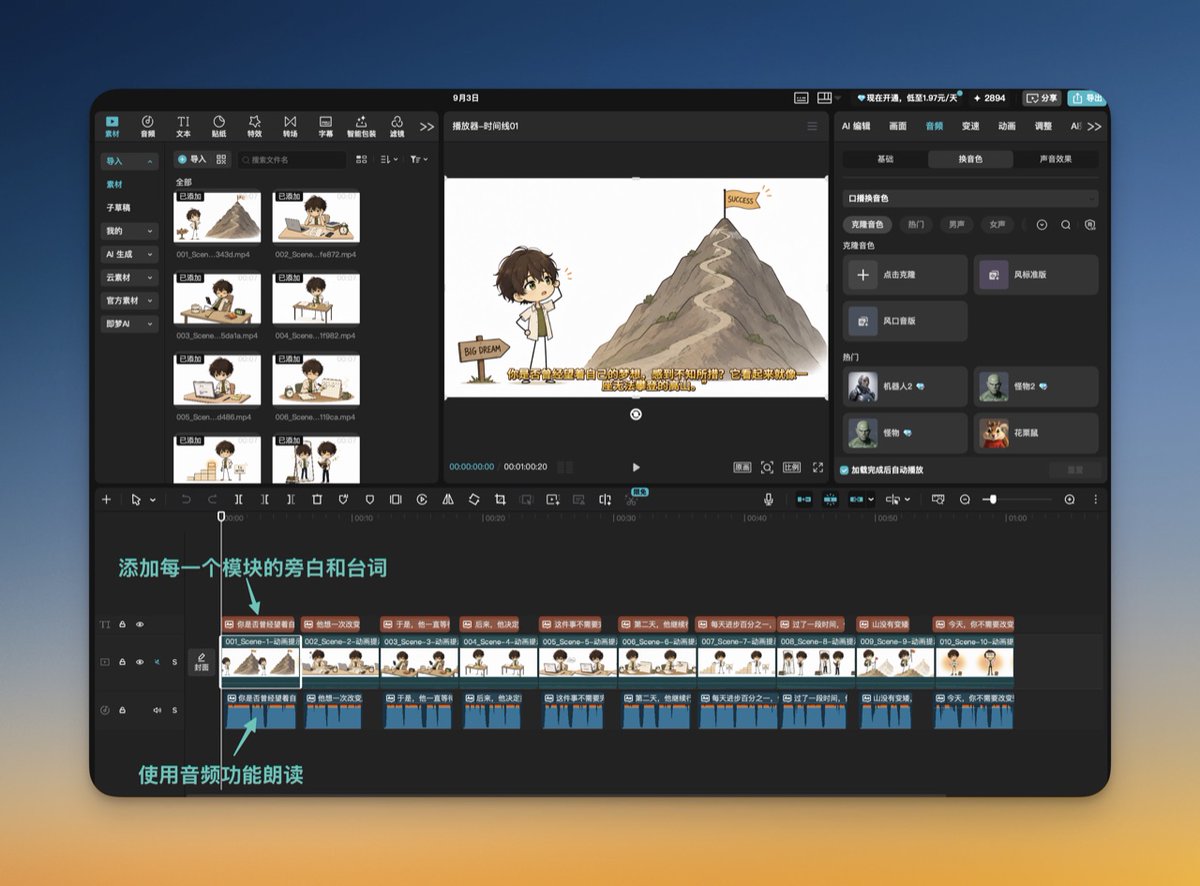The width and height of the screenshot is (1200, 886).
Task: Open the 文本 text tool panel
Action: (183, 126)
